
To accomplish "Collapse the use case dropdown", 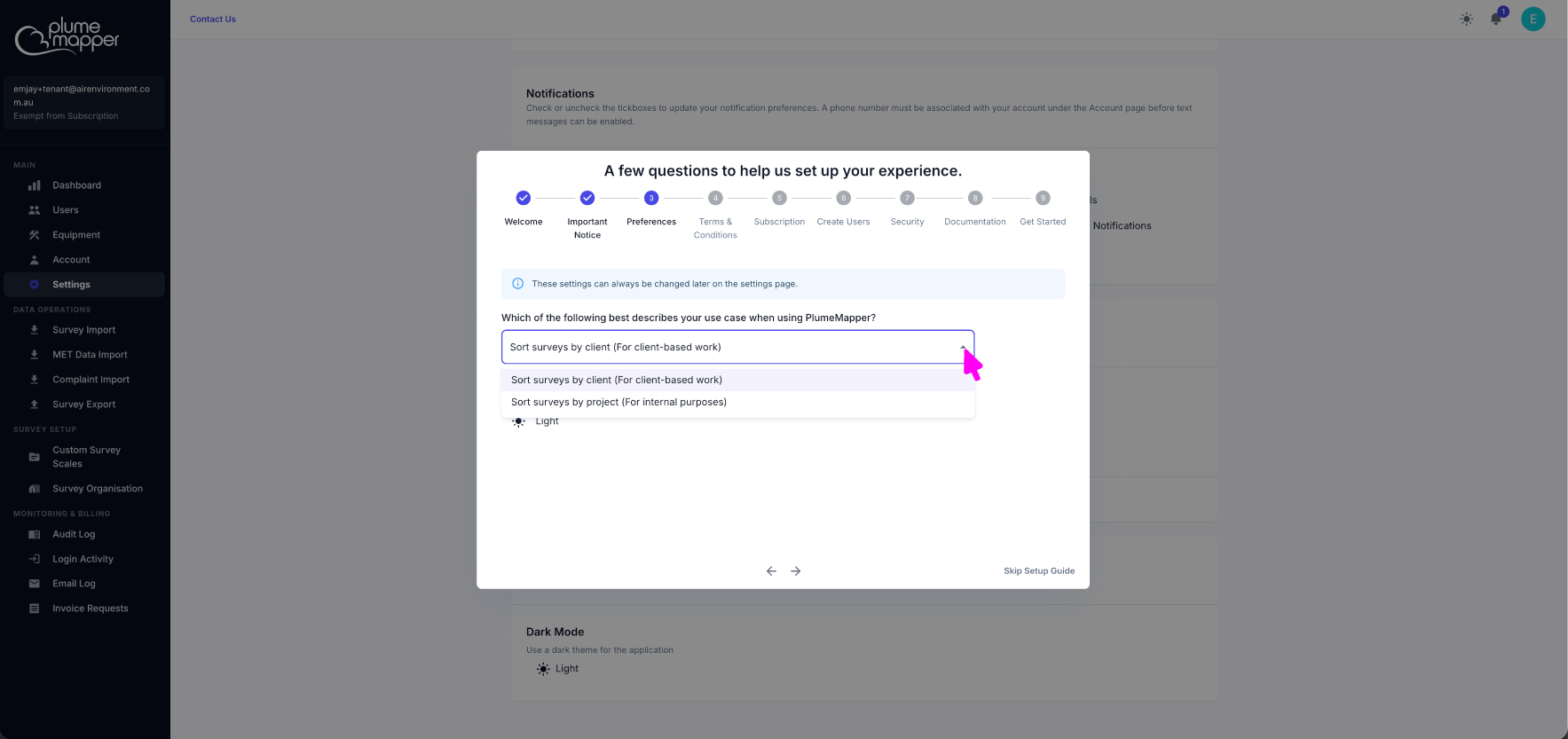I will coord(963,347).
